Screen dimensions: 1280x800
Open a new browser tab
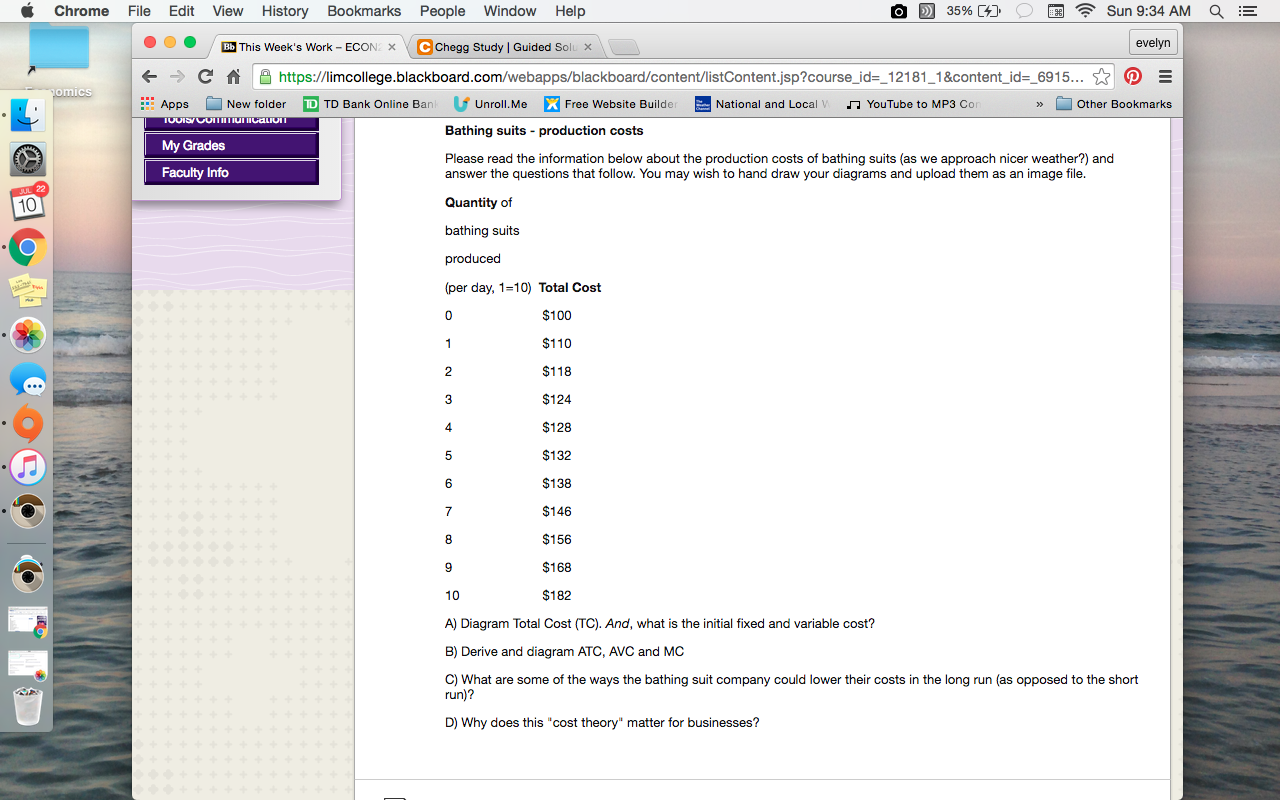623,48
